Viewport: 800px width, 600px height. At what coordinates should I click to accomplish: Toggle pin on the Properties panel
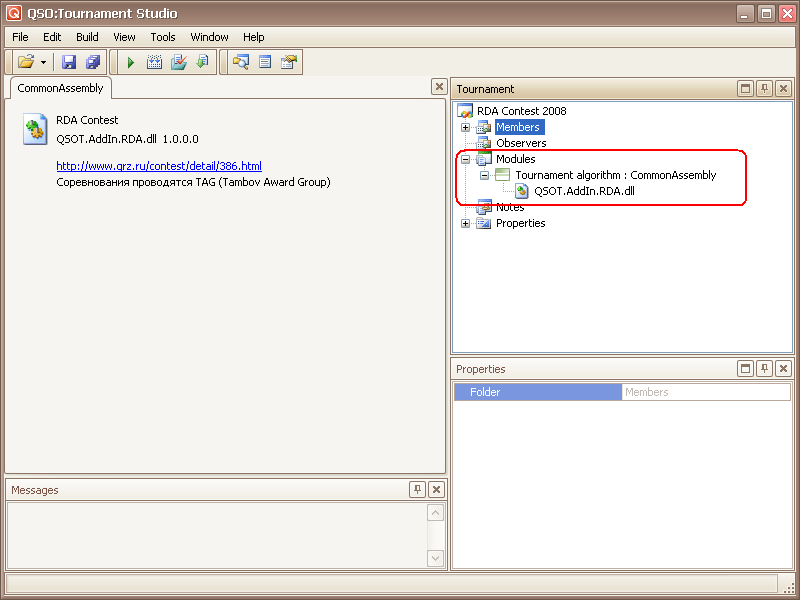(764, 369)
